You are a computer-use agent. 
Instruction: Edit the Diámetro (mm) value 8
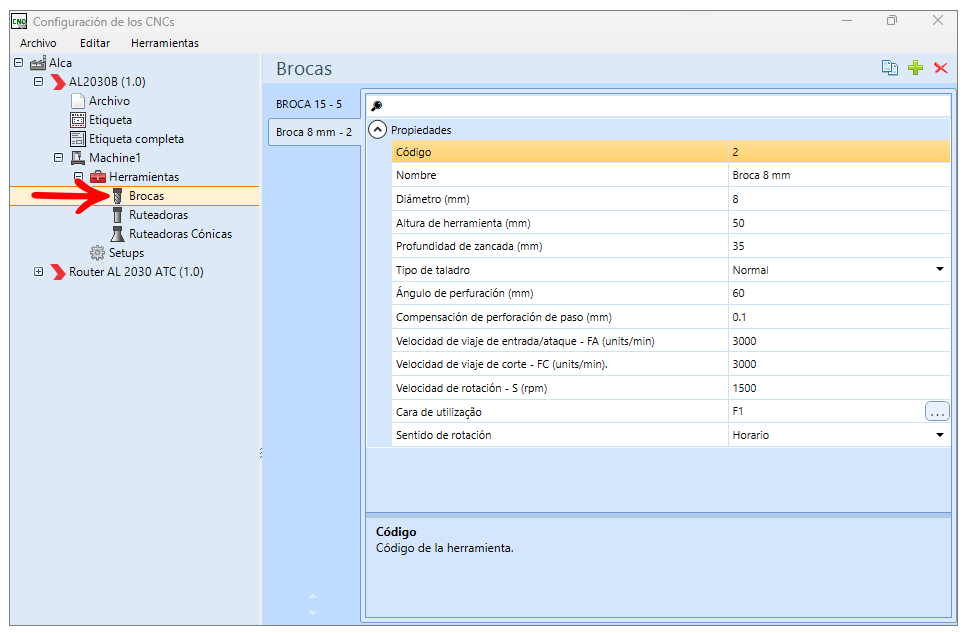pyautogui.click(x=839, y=199)
